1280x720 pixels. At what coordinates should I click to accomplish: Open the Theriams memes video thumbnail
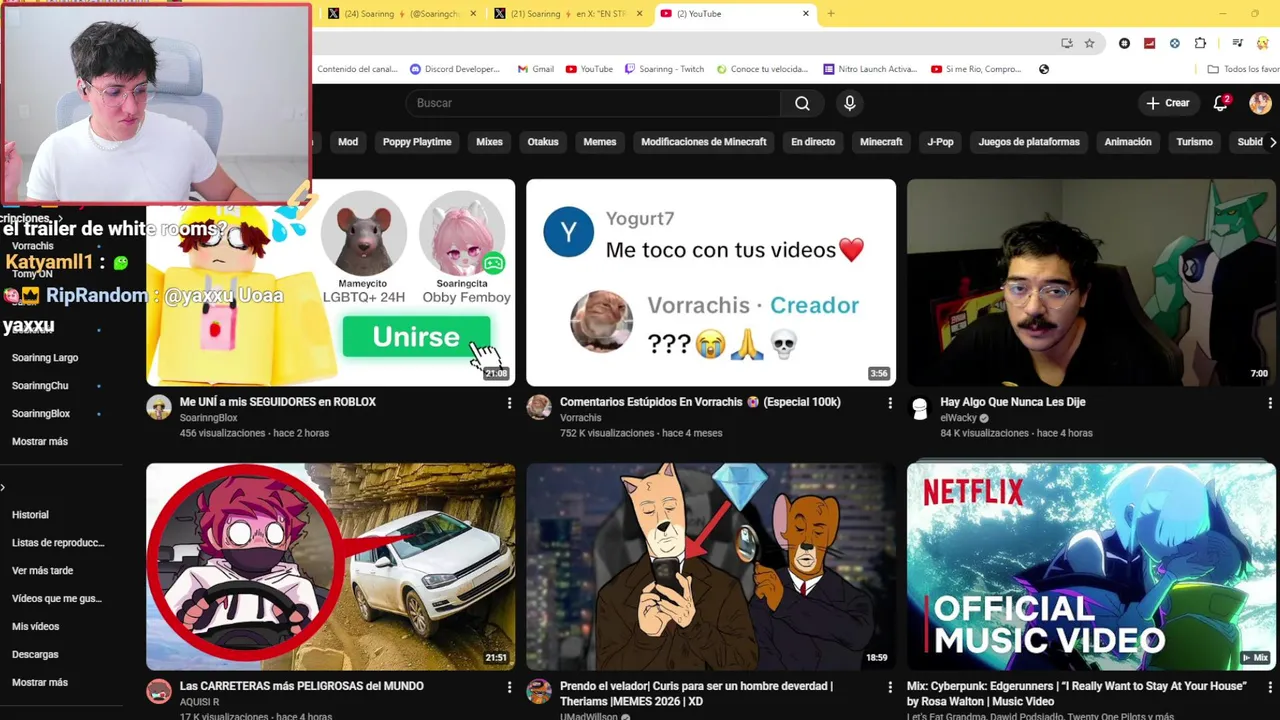click(711, 566)
